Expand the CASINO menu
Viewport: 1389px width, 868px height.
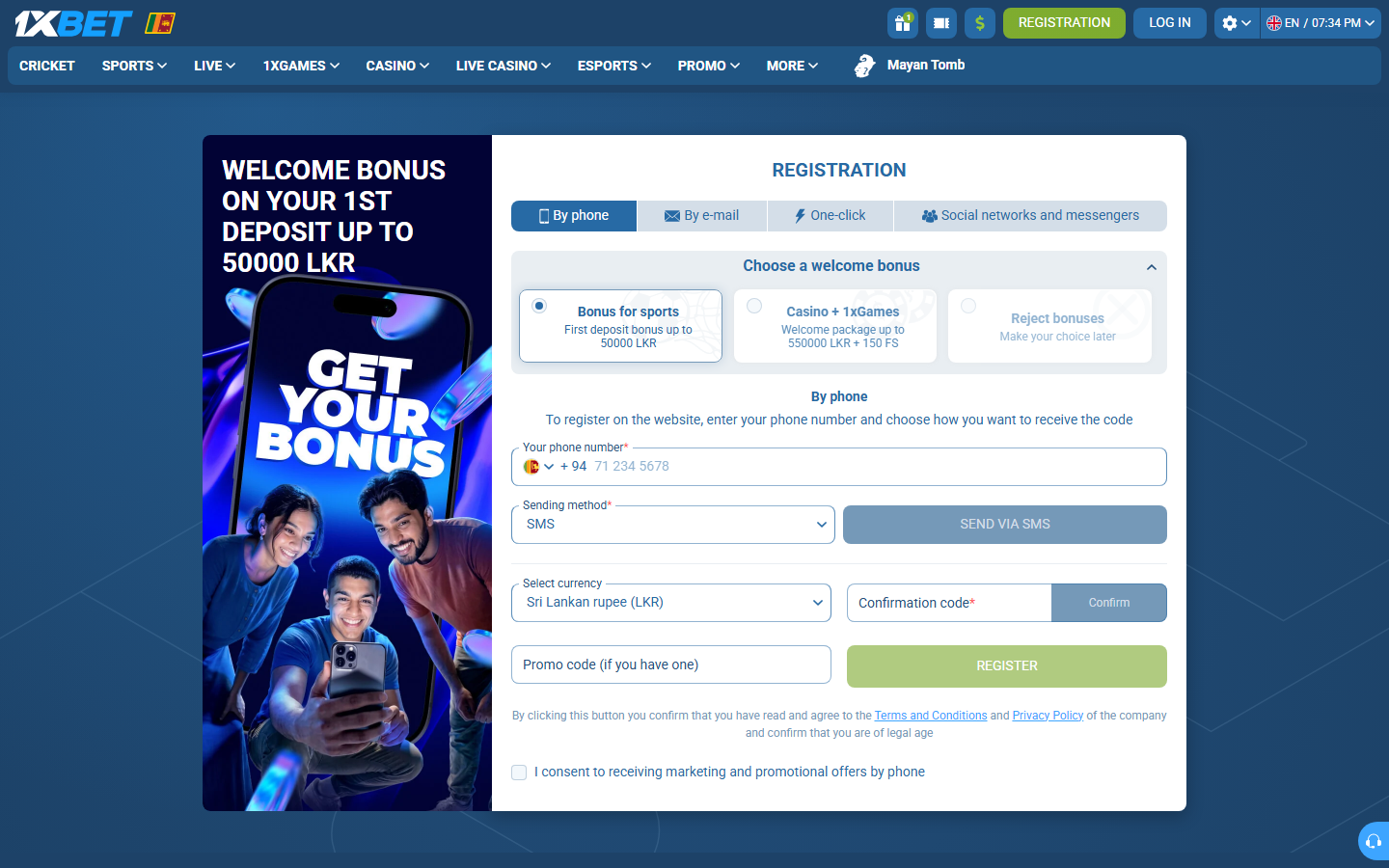(x=397, y=66)
